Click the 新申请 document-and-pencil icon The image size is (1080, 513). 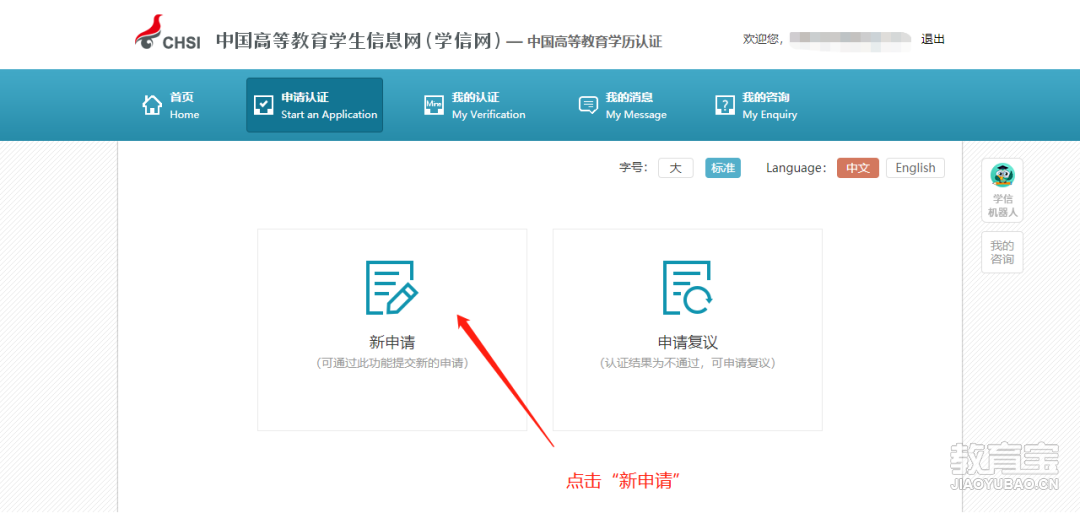coord(391,288)
